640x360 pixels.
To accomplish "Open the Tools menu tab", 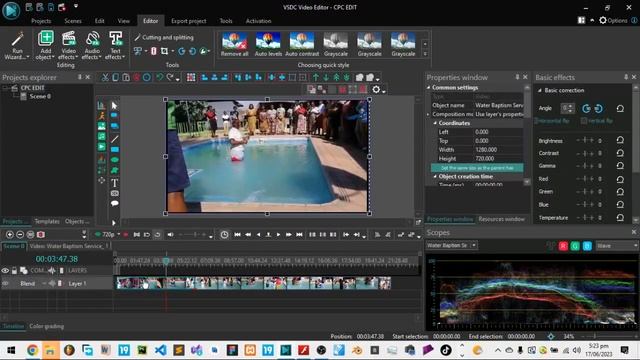I will (x=226, y=21).
